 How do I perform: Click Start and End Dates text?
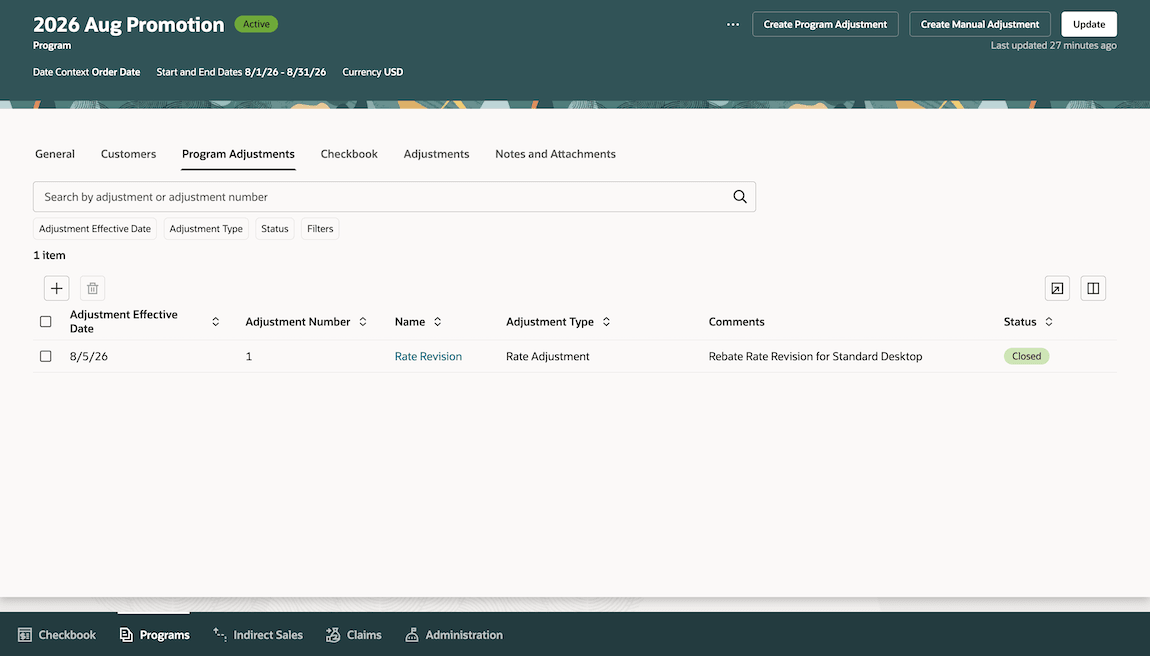241,72
